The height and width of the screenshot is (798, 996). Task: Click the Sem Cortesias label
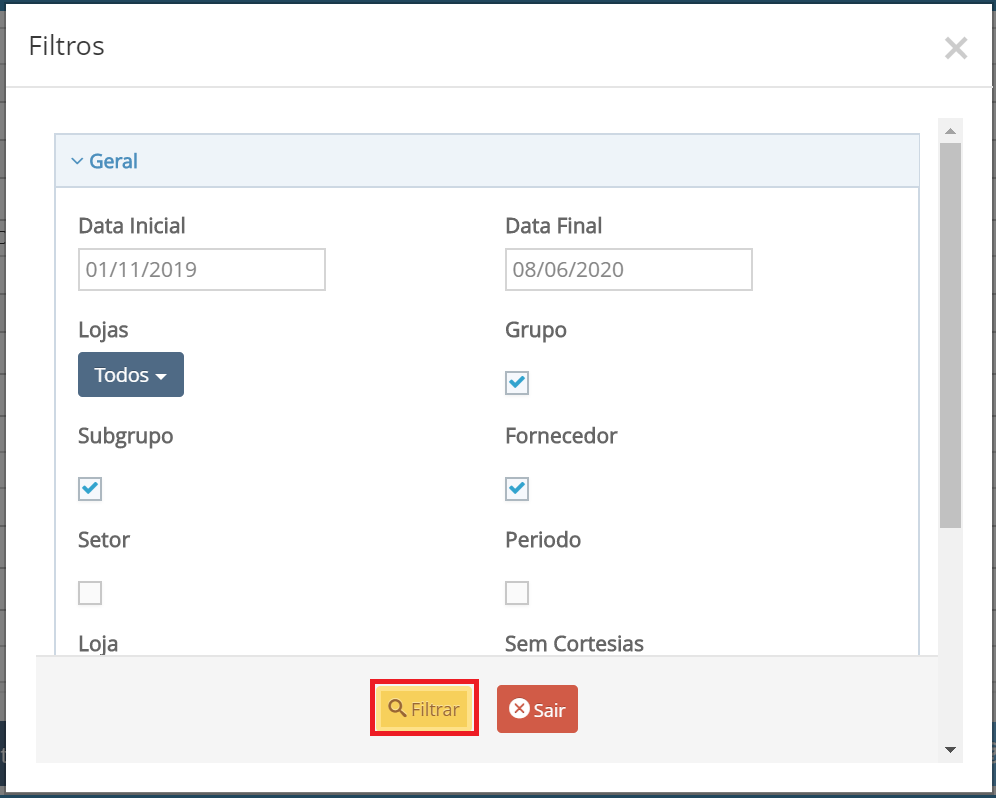click(x=574, y=644)
